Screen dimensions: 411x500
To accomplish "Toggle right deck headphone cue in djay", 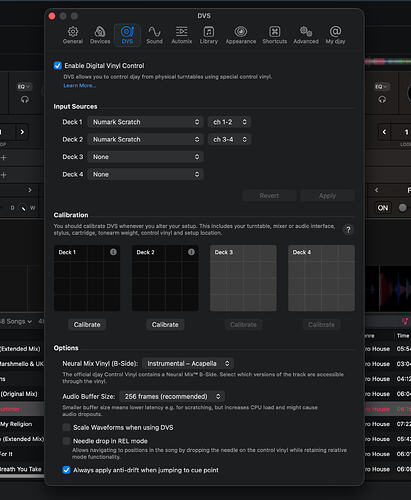I will [x=382, y=100].
